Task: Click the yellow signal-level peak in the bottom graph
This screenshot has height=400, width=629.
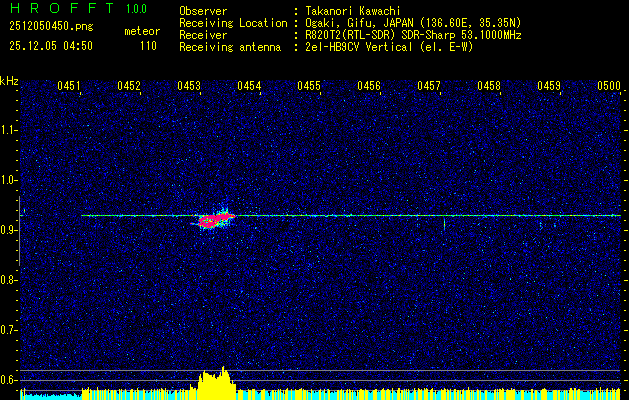Action: [217, 382]
